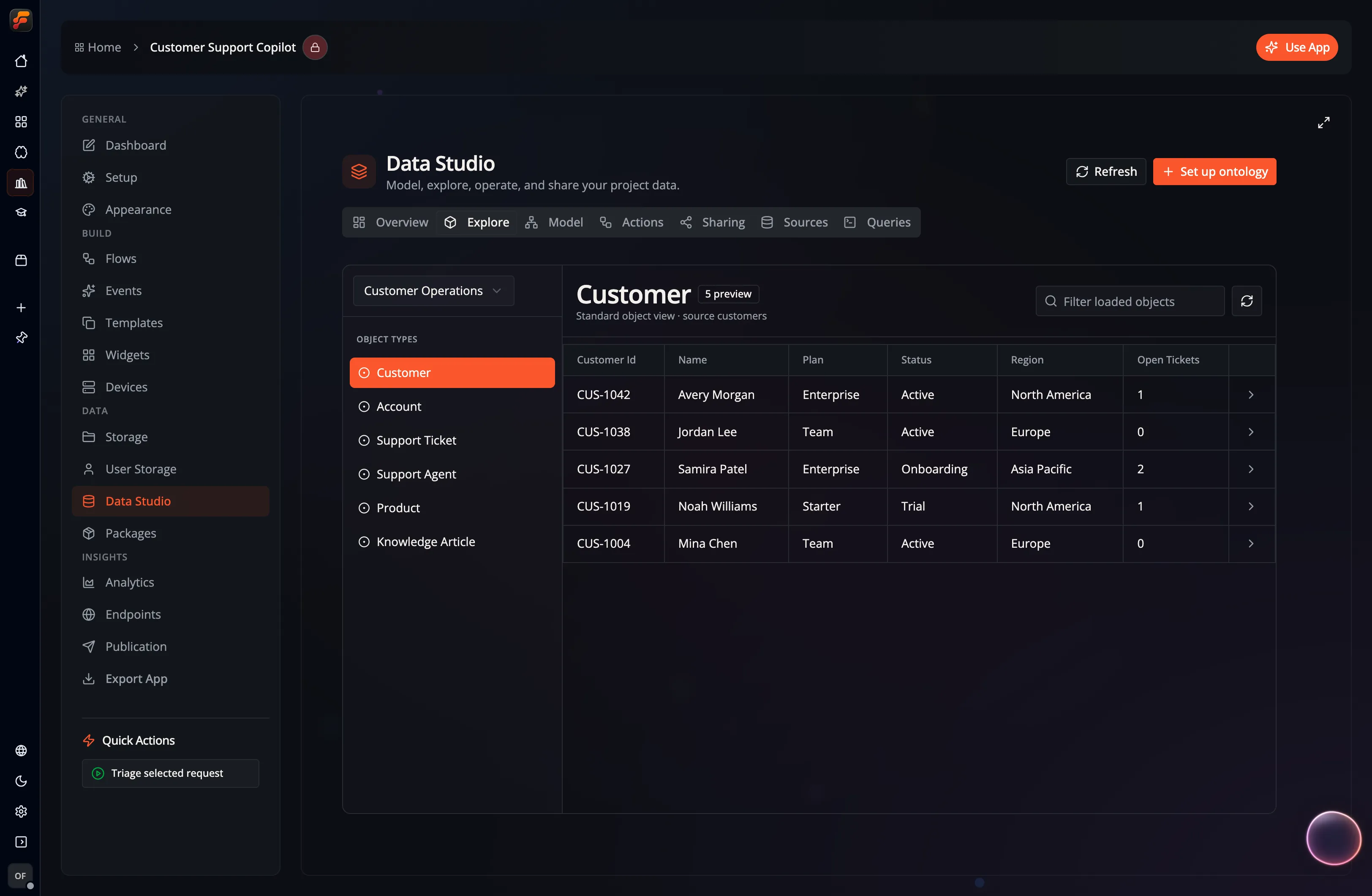The image size is (1372, 896).
Task: Click the app logo in the left rail
Action: coord(21,20)
